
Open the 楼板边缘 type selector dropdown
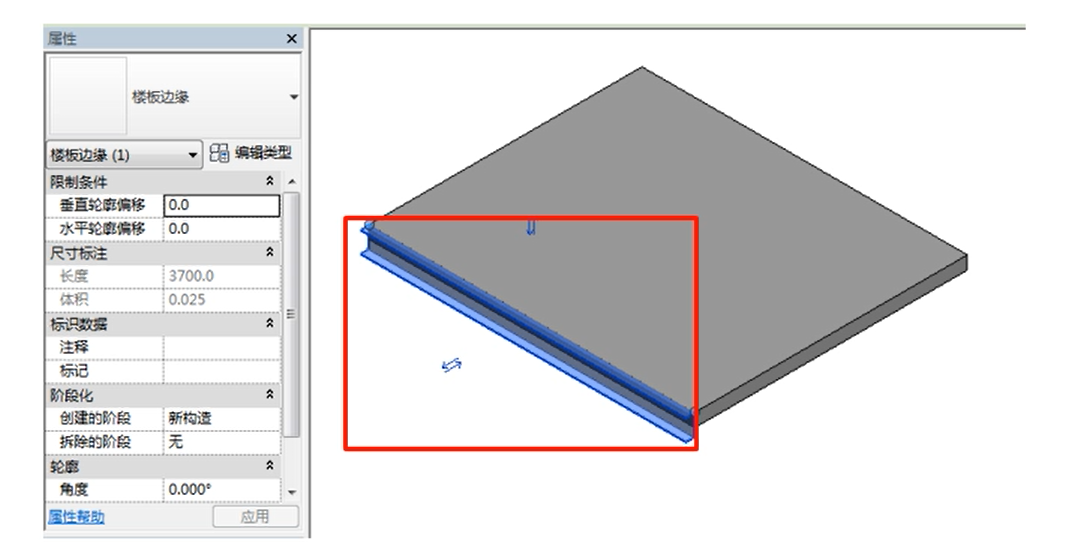[293, 97]
